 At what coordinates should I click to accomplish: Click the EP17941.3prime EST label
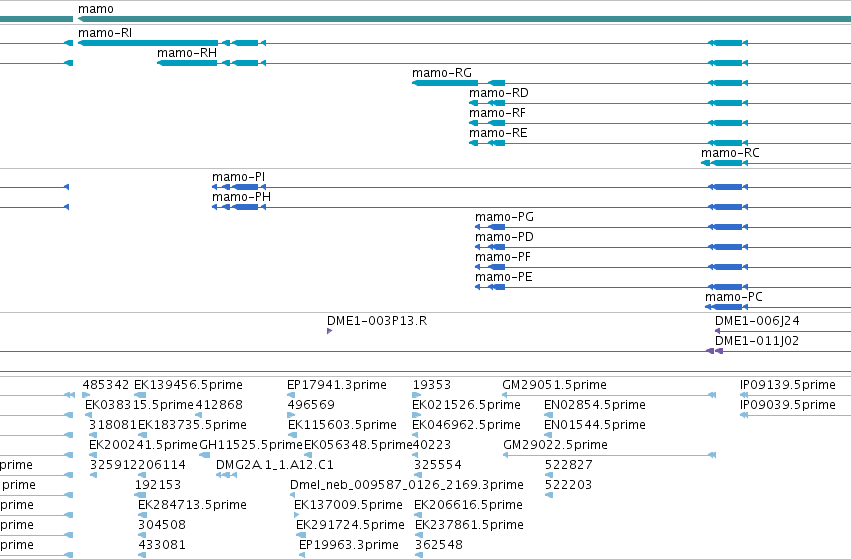point(337,385)
